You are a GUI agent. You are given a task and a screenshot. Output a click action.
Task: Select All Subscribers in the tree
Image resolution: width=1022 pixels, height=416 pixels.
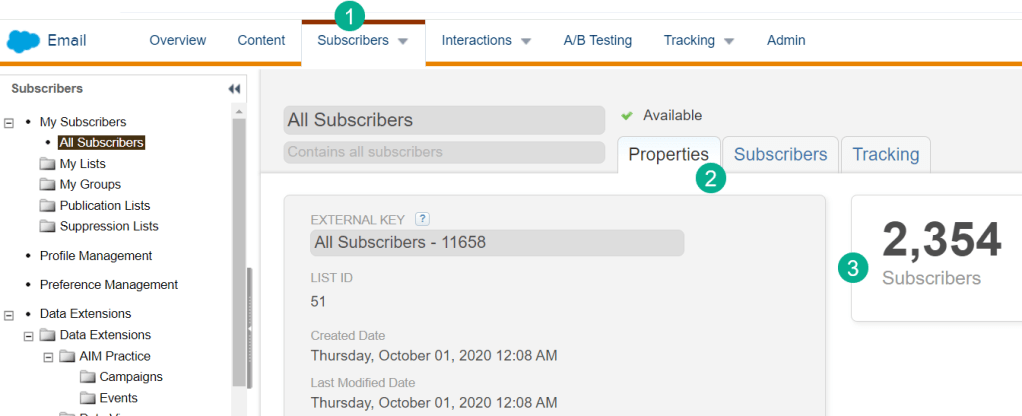coord(101,143)
